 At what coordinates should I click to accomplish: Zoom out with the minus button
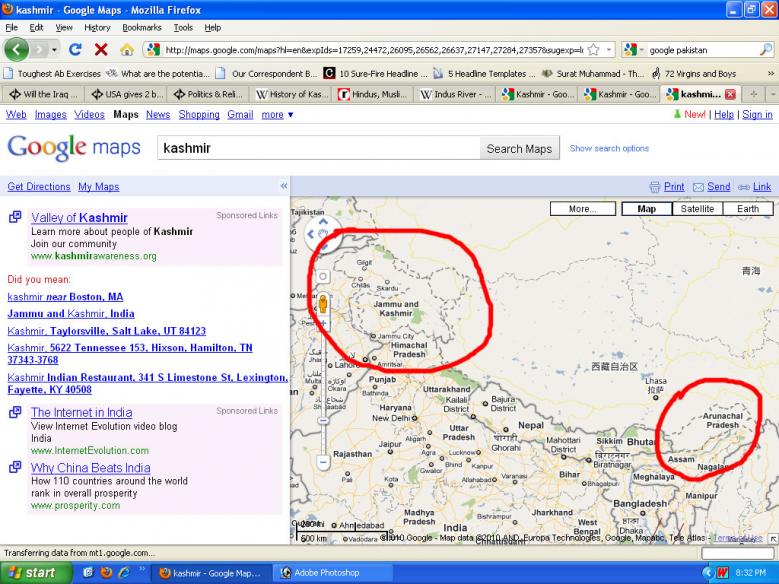click(323, 463)
